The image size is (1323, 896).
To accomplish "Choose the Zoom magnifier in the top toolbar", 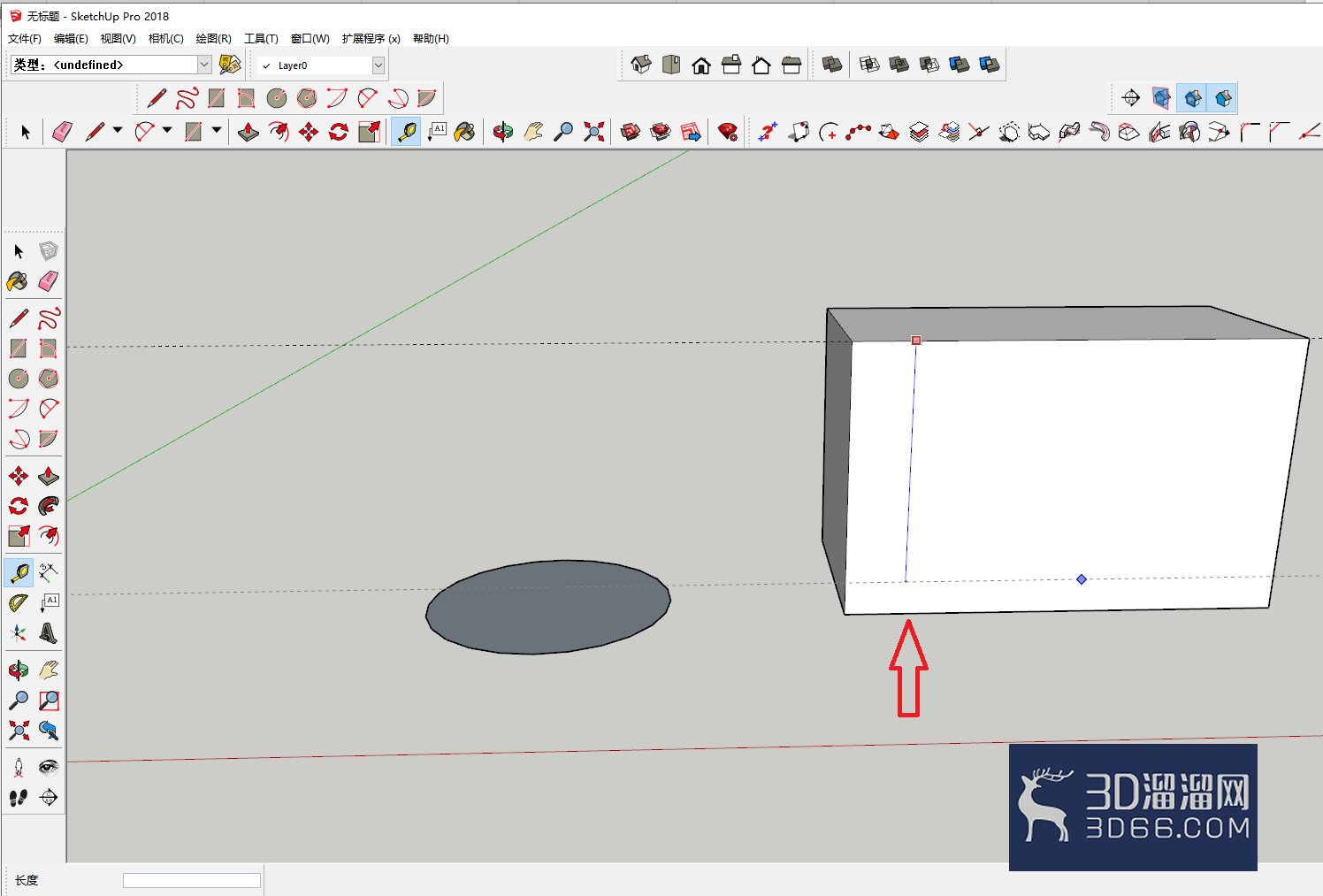I will coord(563,132).
